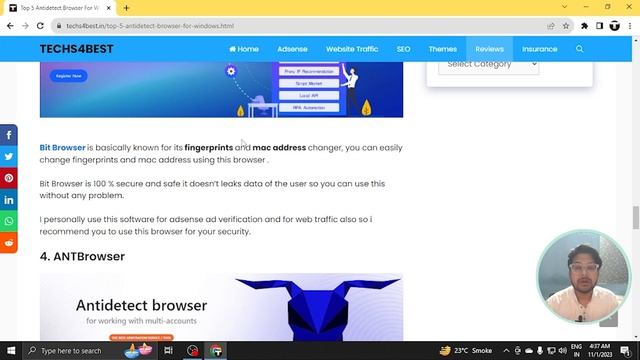This screenshot has height=360, width=640.
Task: Go to Home menu item
Action: pos(244,49)
